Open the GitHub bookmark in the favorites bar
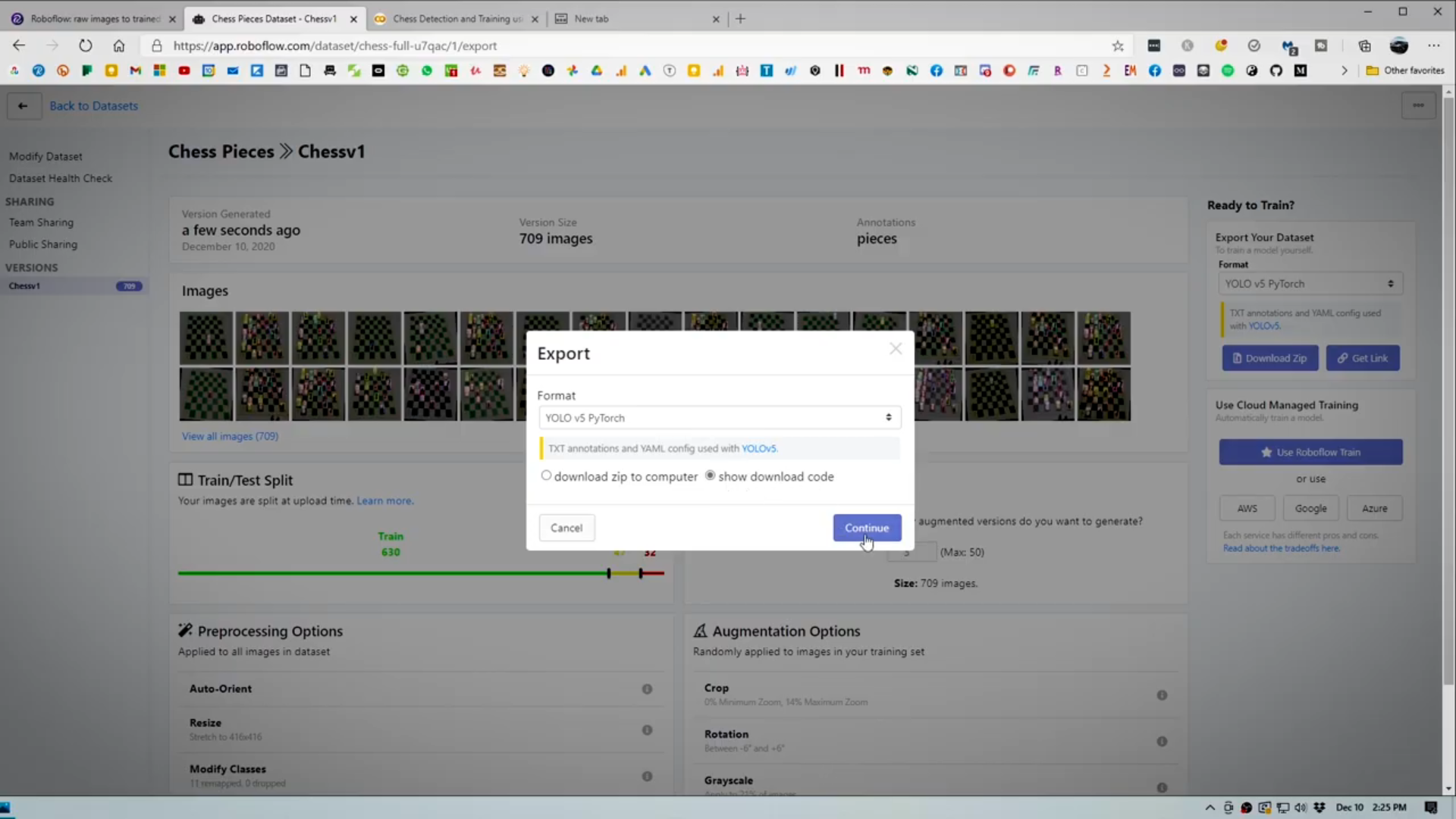Screen dimensions: 1456x819 pyautogui.click(x=1276, y=71)
